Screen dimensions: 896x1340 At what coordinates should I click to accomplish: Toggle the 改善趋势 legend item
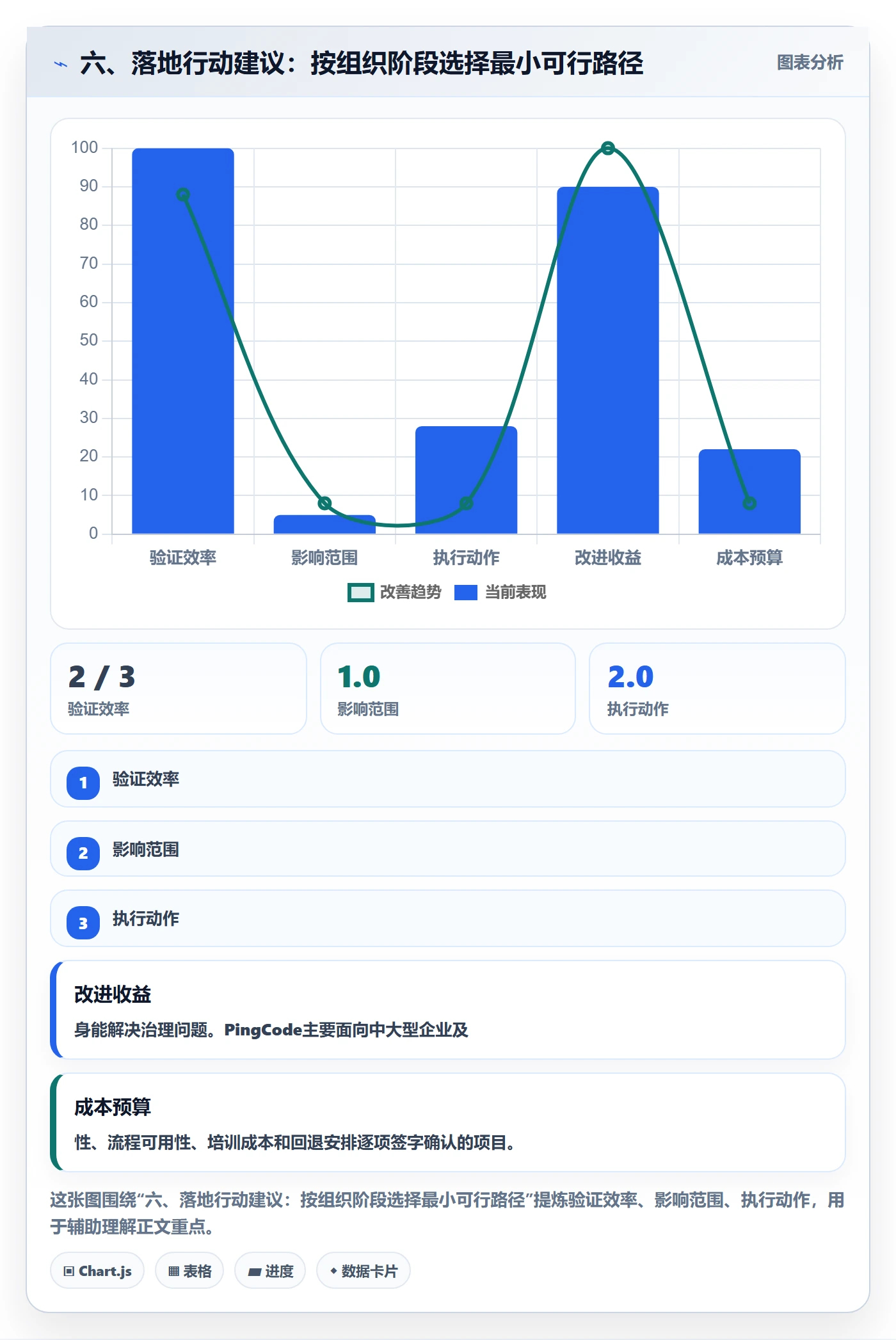click(x=394, y=593)
